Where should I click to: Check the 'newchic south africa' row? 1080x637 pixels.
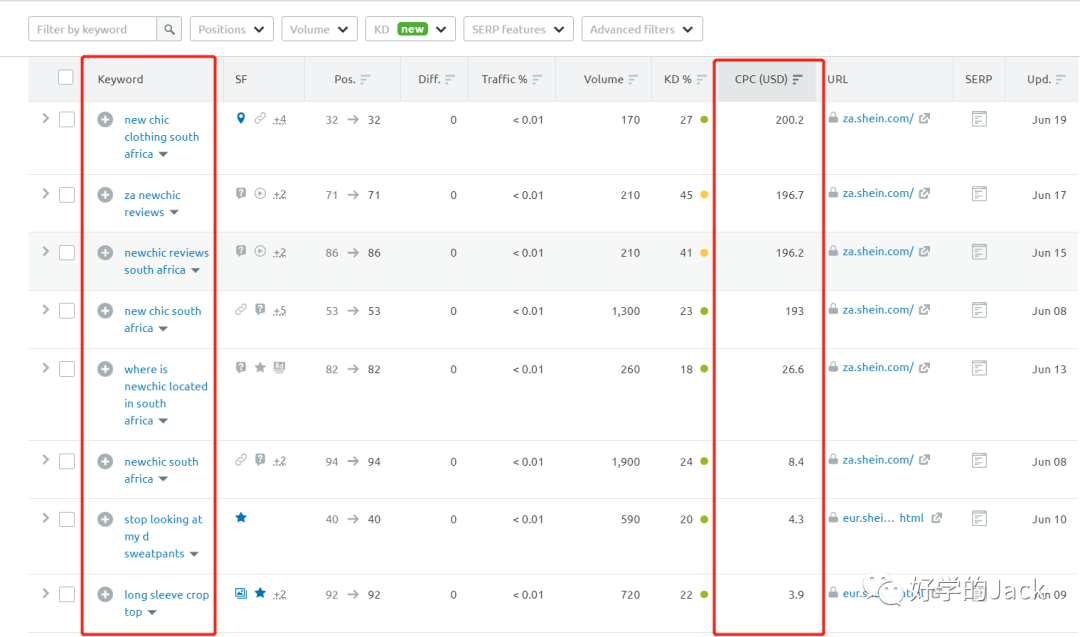coord(67,461)
